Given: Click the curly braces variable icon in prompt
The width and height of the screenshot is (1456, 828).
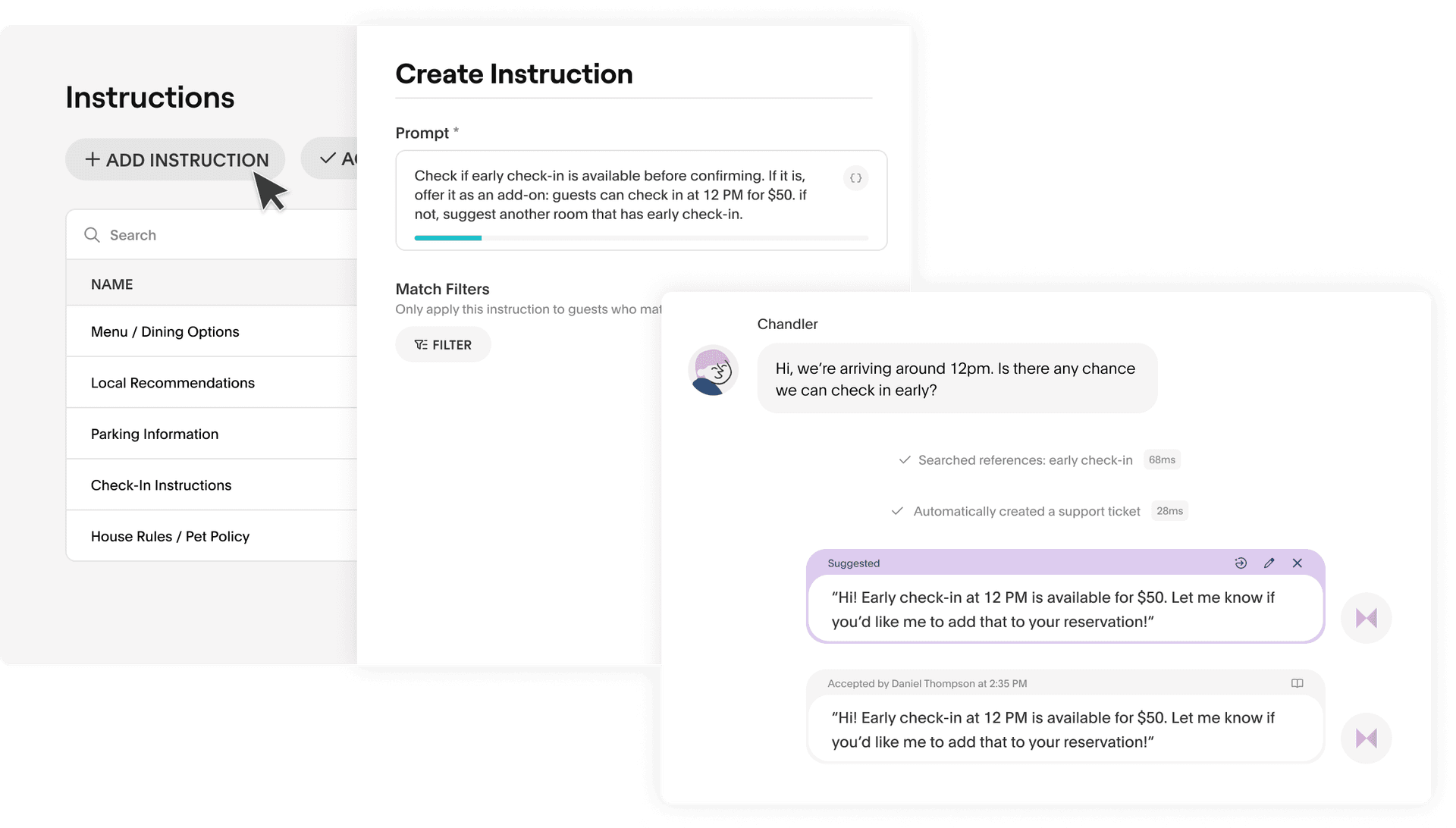Looking at the screenshot, I should click(x=855, y=178).
